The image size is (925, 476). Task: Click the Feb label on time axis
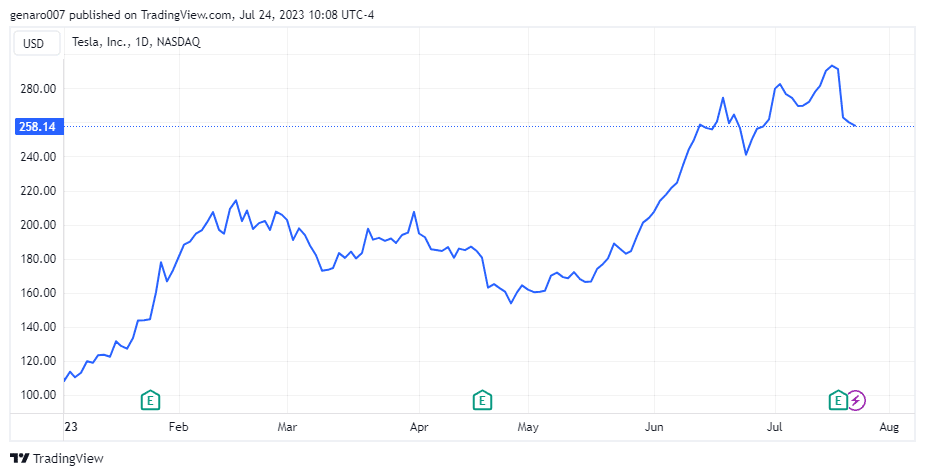click(x=179, y=426)
